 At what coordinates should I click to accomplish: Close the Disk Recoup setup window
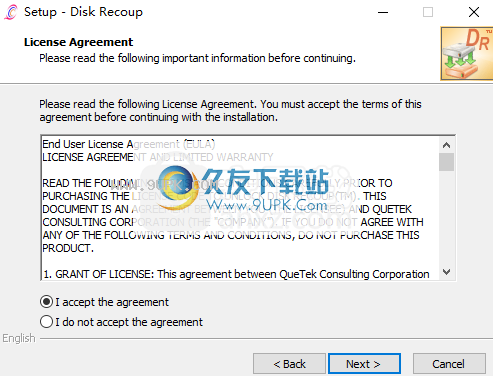point(474,12)
